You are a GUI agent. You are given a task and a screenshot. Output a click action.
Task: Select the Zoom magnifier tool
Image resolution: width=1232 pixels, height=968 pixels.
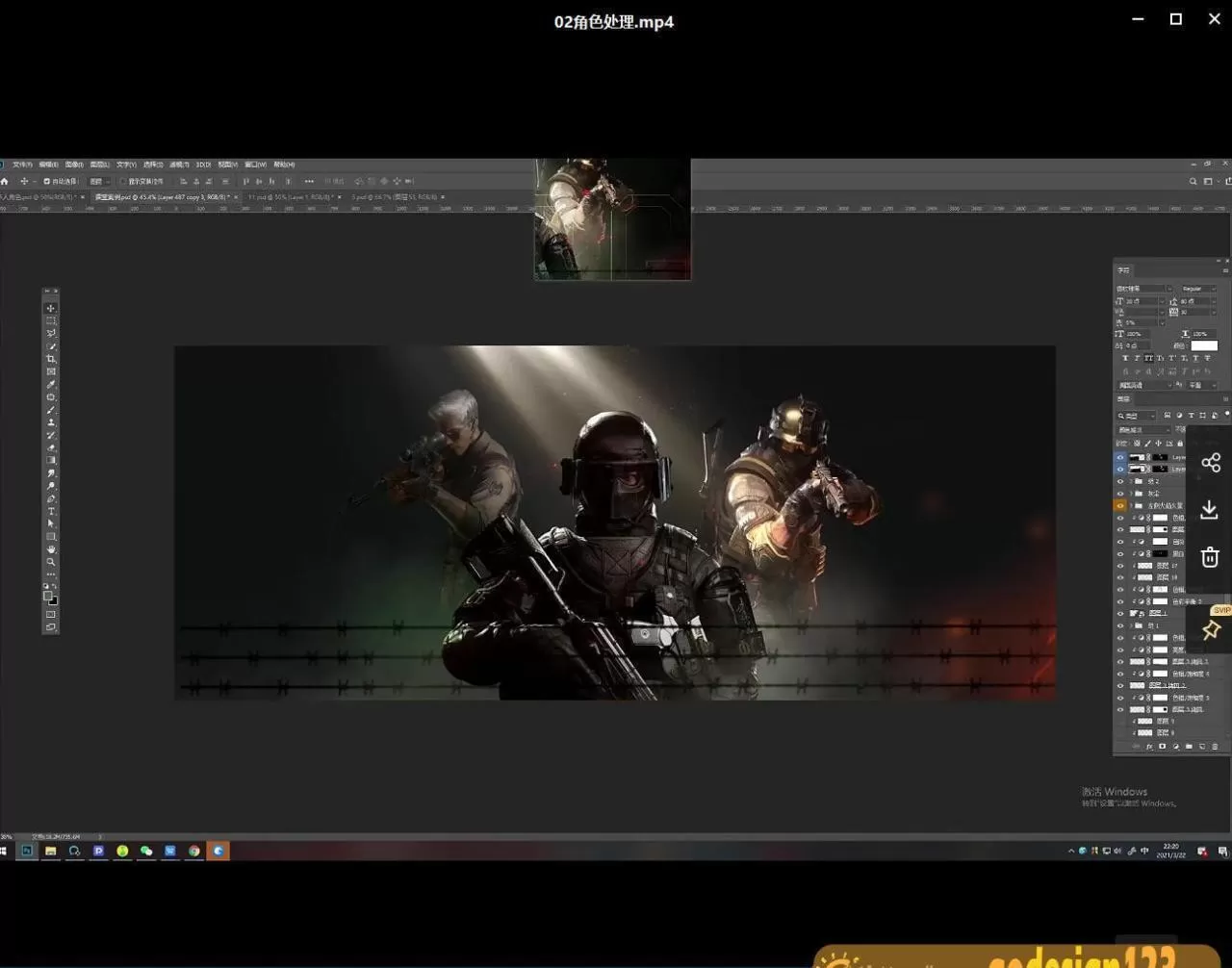point(51,562)
